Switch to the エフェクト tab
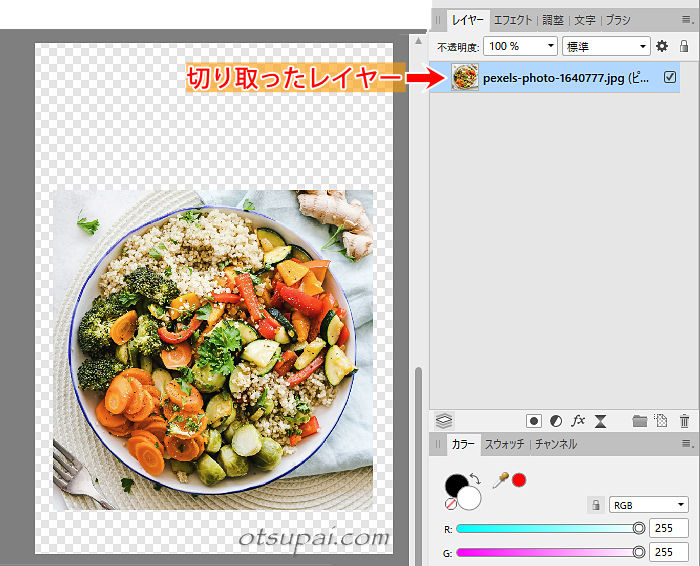700x566 pixels. coord(514,20)
